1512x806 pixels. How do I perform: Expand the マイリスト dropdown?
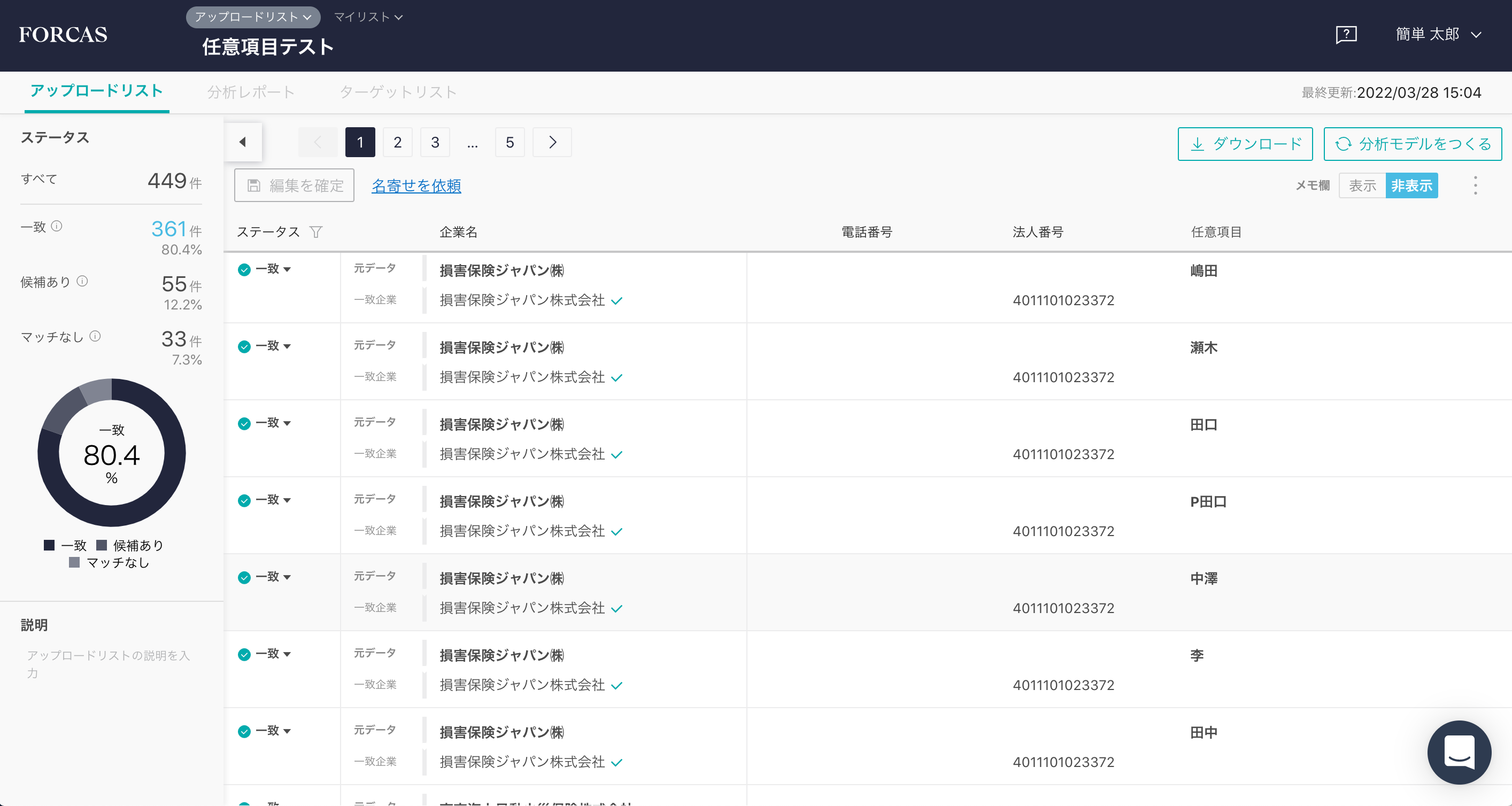click(x=368, y=17)
